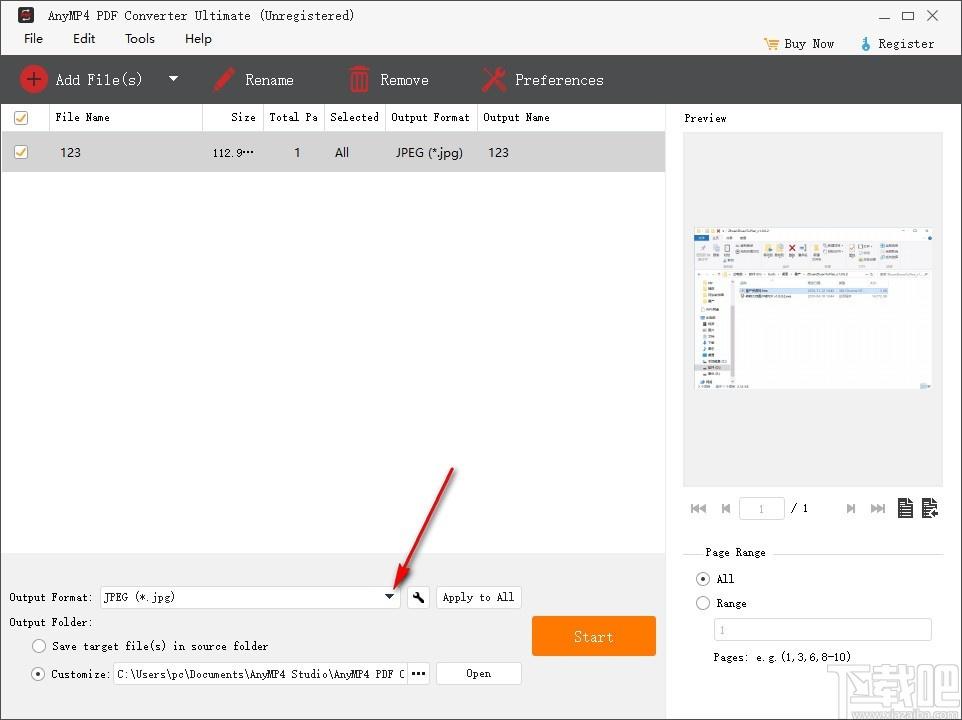Sort by File Name column header
This screenshot has width=962, height=720.
126,117
